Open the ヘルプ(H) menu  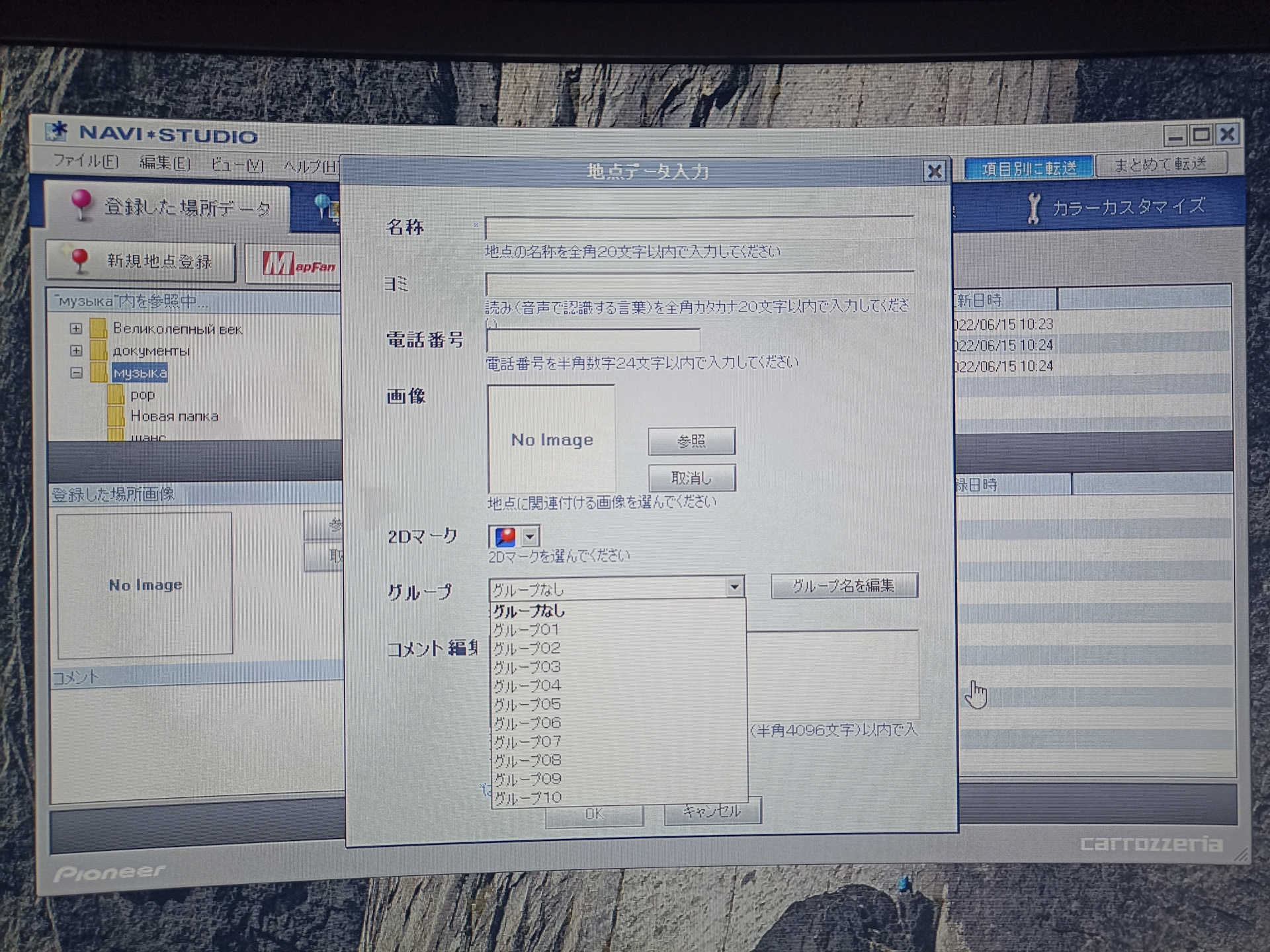311,166
